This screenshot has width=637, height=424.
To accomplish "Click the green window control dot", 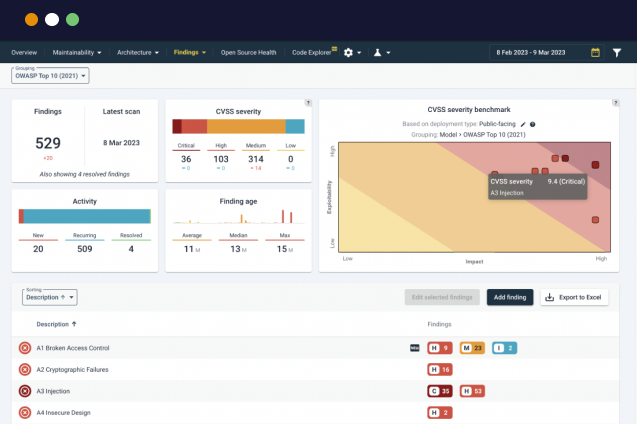I will [72, 19].
